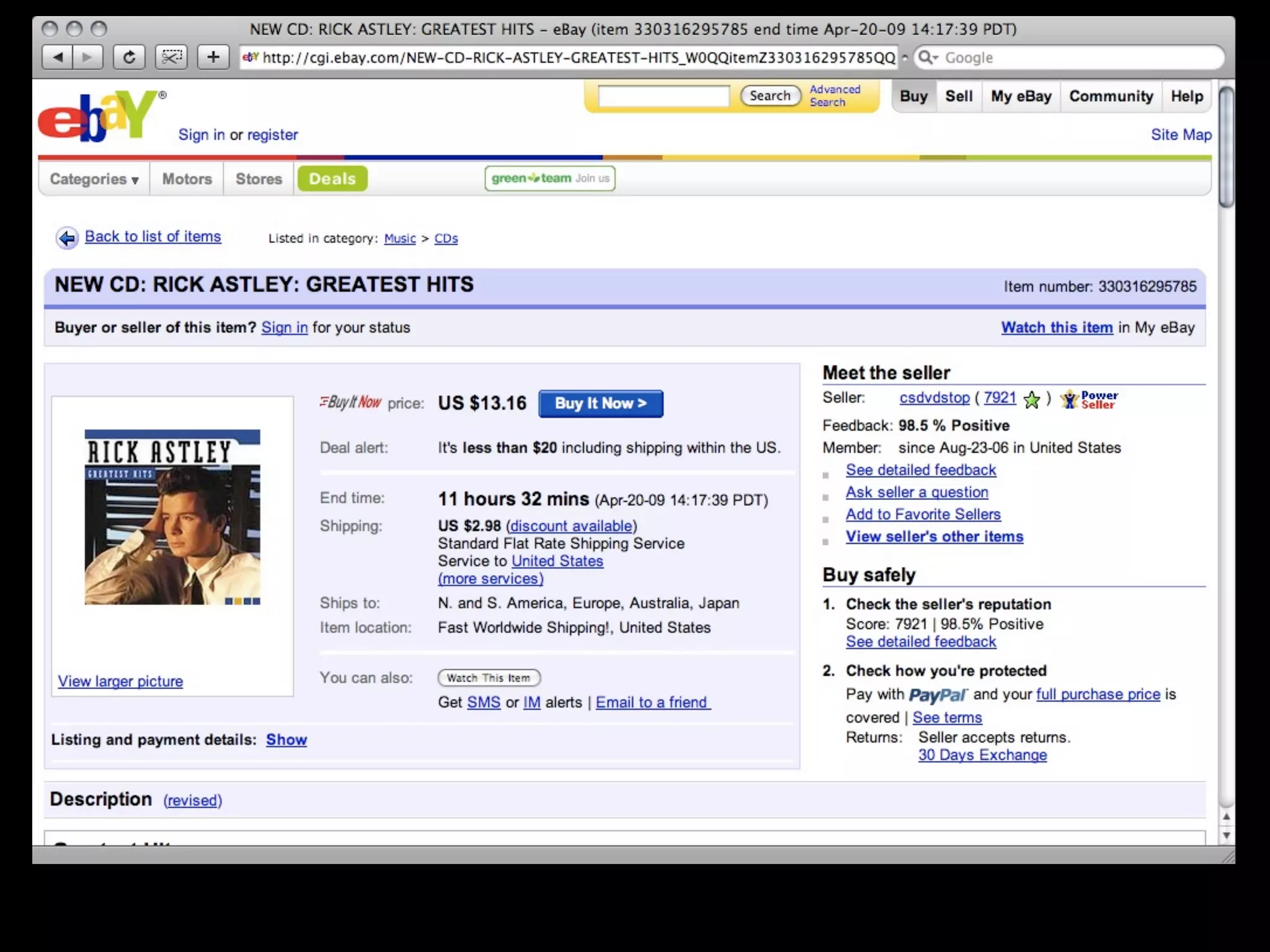Open the My eBay tab
Screen dimensions: 1270x952
(1021, 97)
